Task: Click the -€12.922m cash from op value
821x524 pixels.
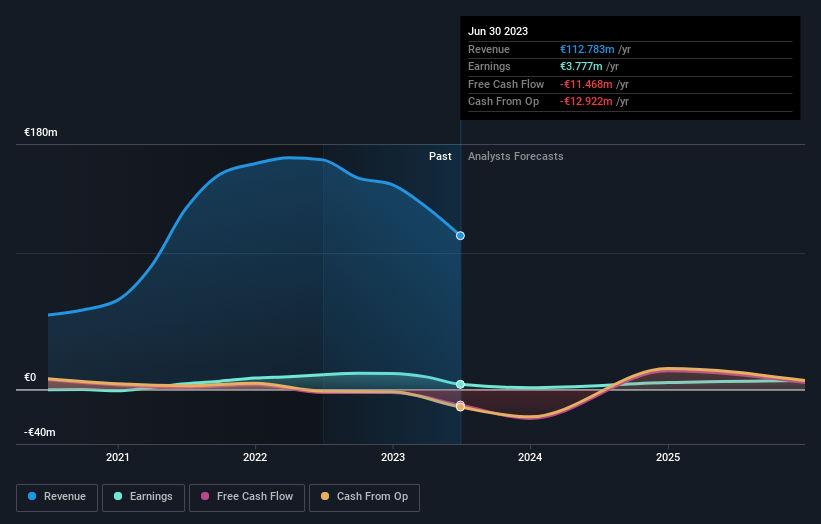Action: pyautogui.click(x=586, y=102)
